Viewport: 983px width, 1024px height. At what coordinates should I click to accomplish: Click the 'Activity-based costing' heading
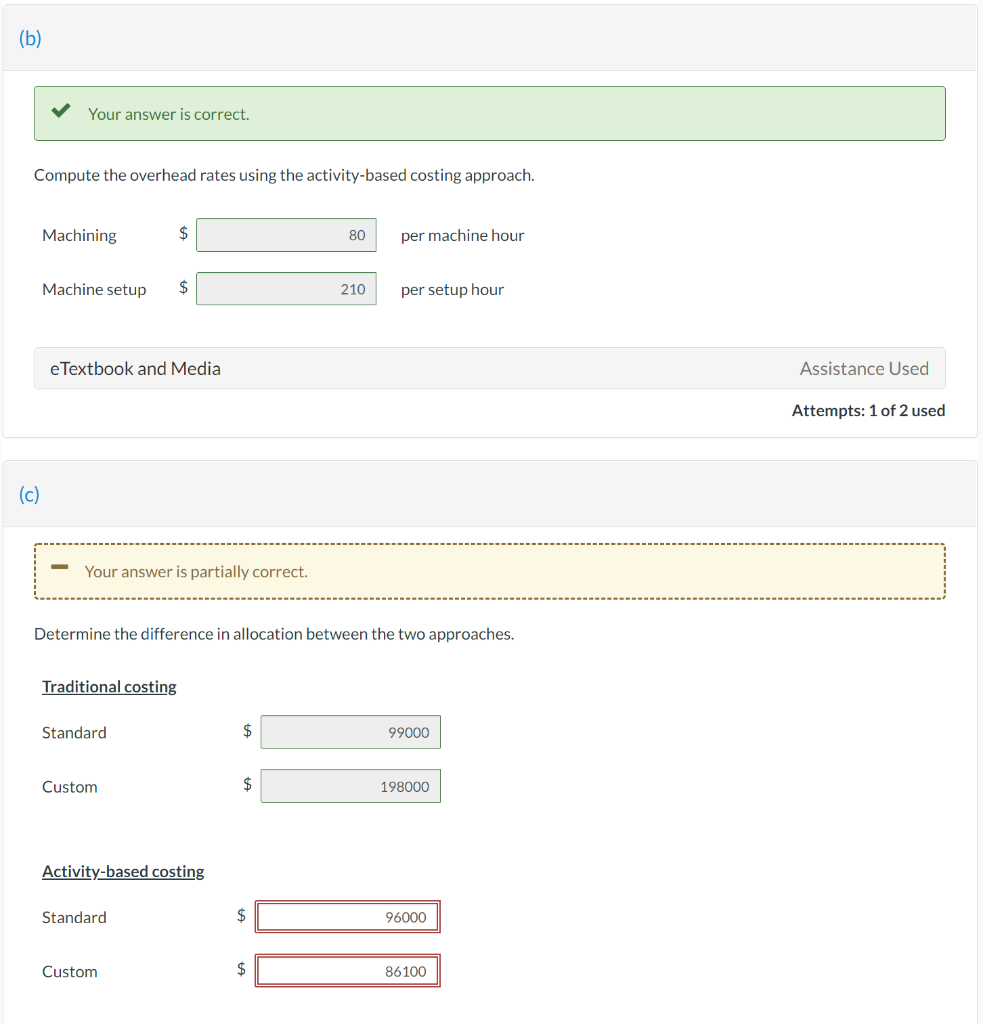(123, 872)
